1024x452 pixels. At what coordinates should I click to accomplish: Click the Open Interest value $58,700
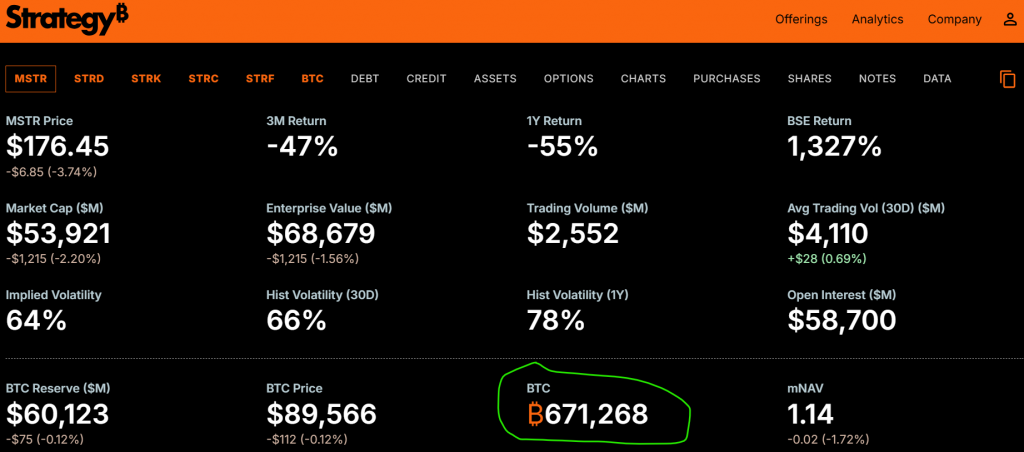click(x=842, y=320)
